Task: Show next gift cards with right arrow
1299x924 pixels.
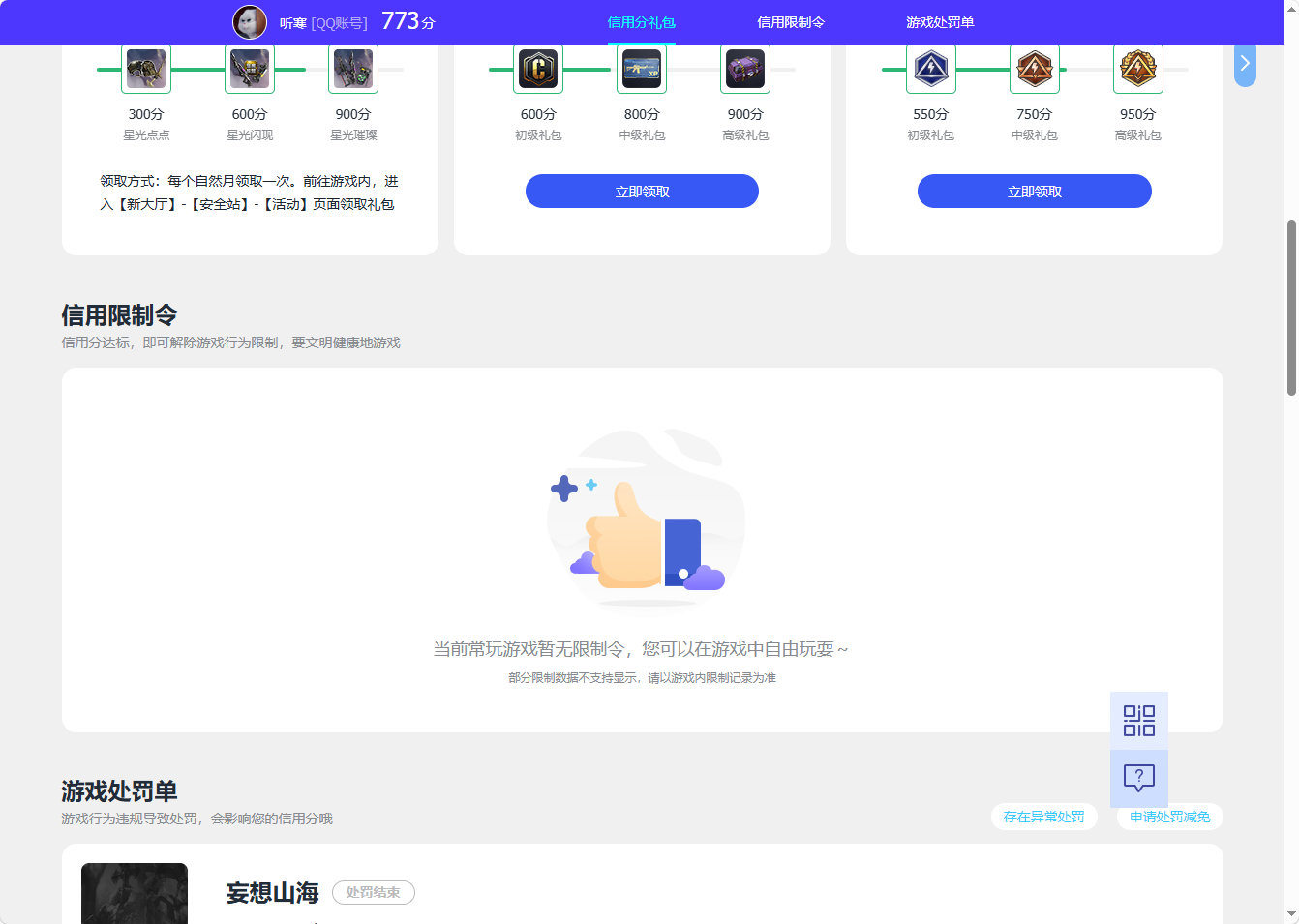Action: 1246,64
